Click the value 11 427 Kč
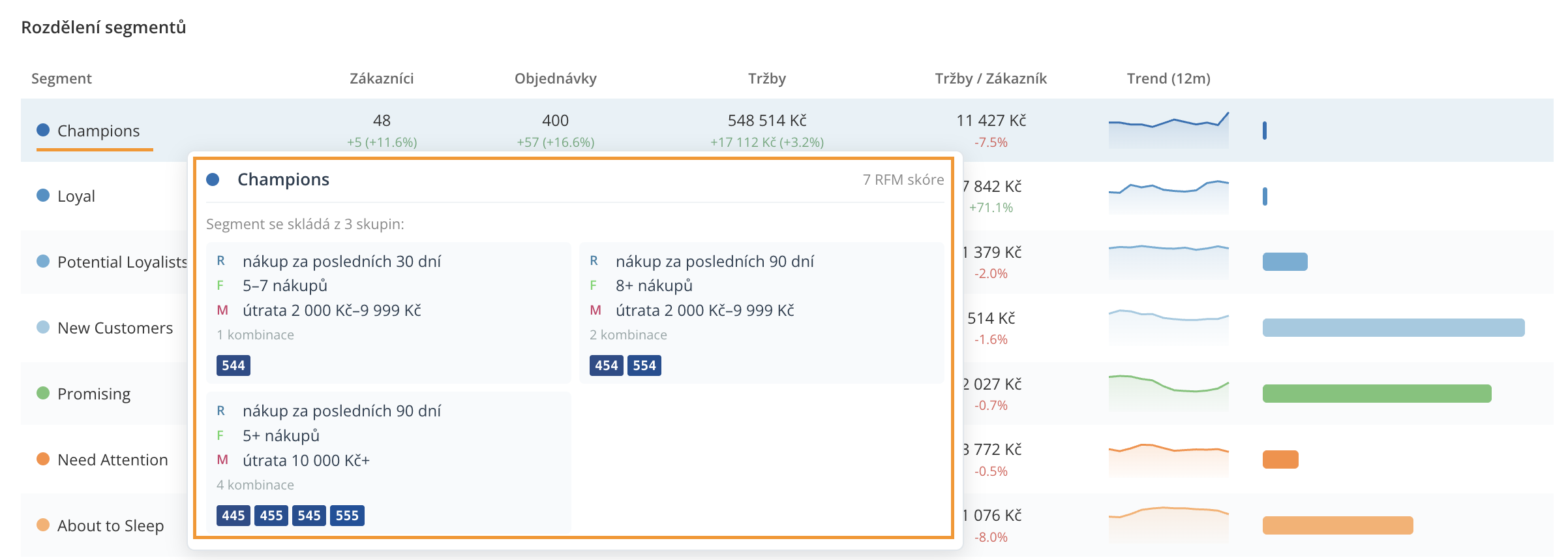Screen dimensions: 1568x560 pyautogui.click(x=991, y=121)
